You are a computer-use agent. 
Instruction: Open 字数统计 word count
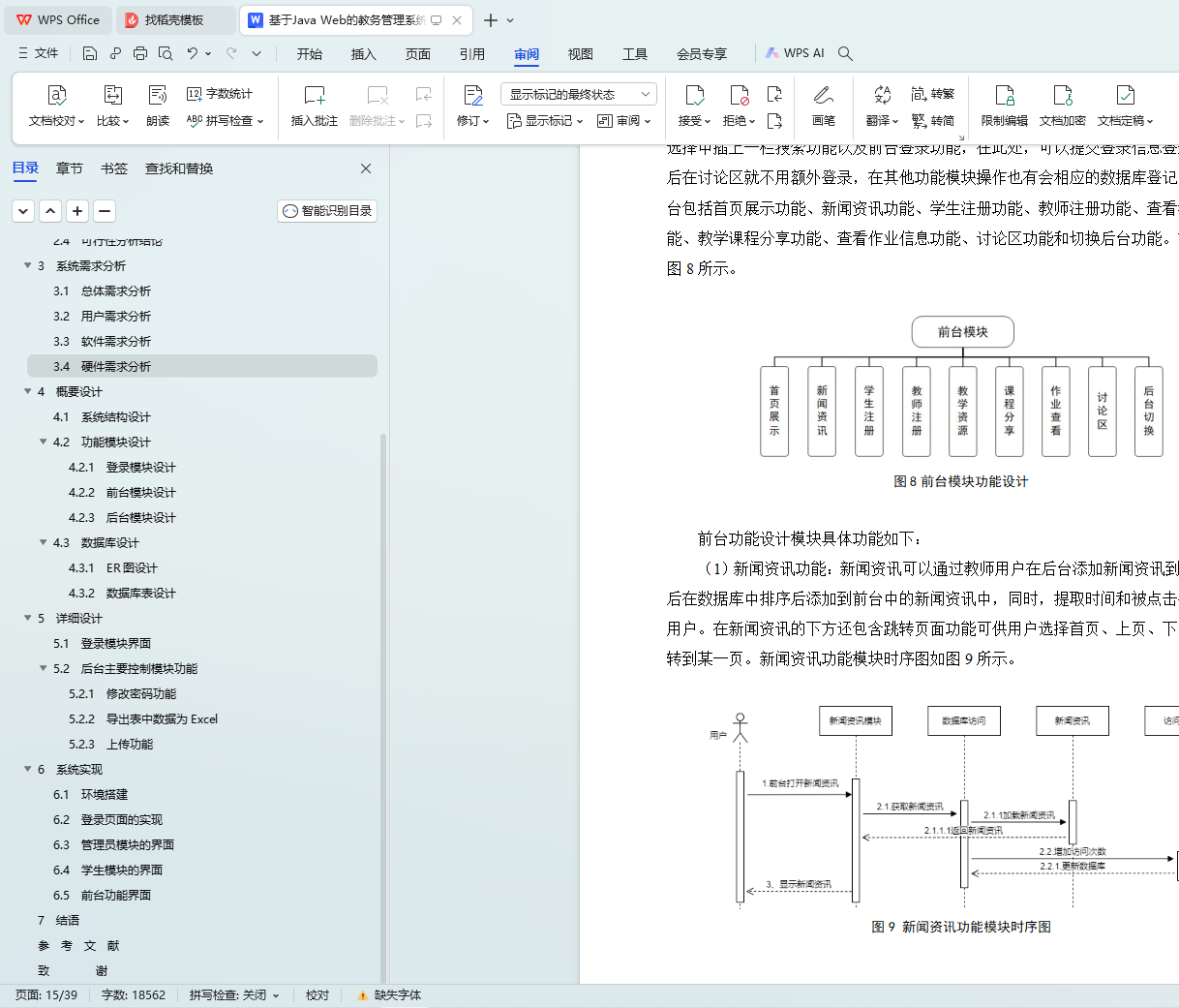(220, 94)
